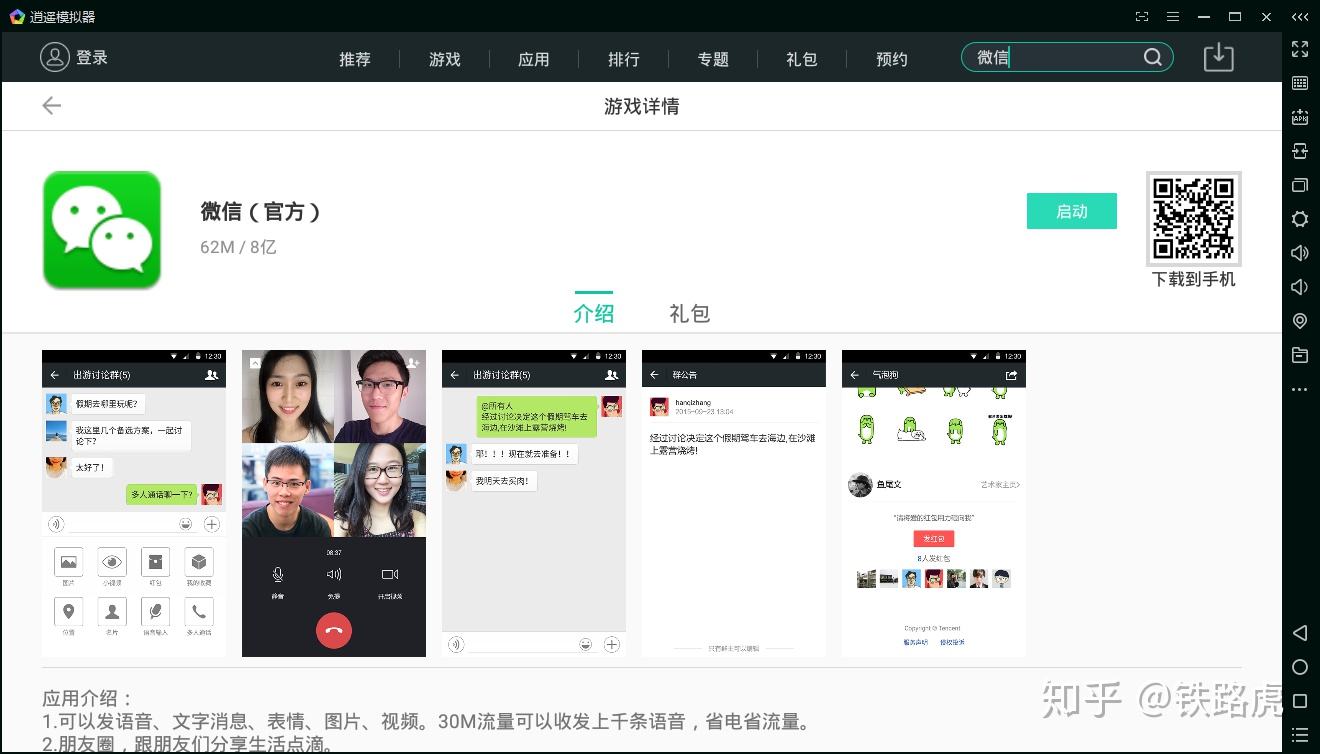The height and width of the screenshot is (754, 1320).
Task: Click the 62M / 8亿 size text
Action: click(238, 246)
